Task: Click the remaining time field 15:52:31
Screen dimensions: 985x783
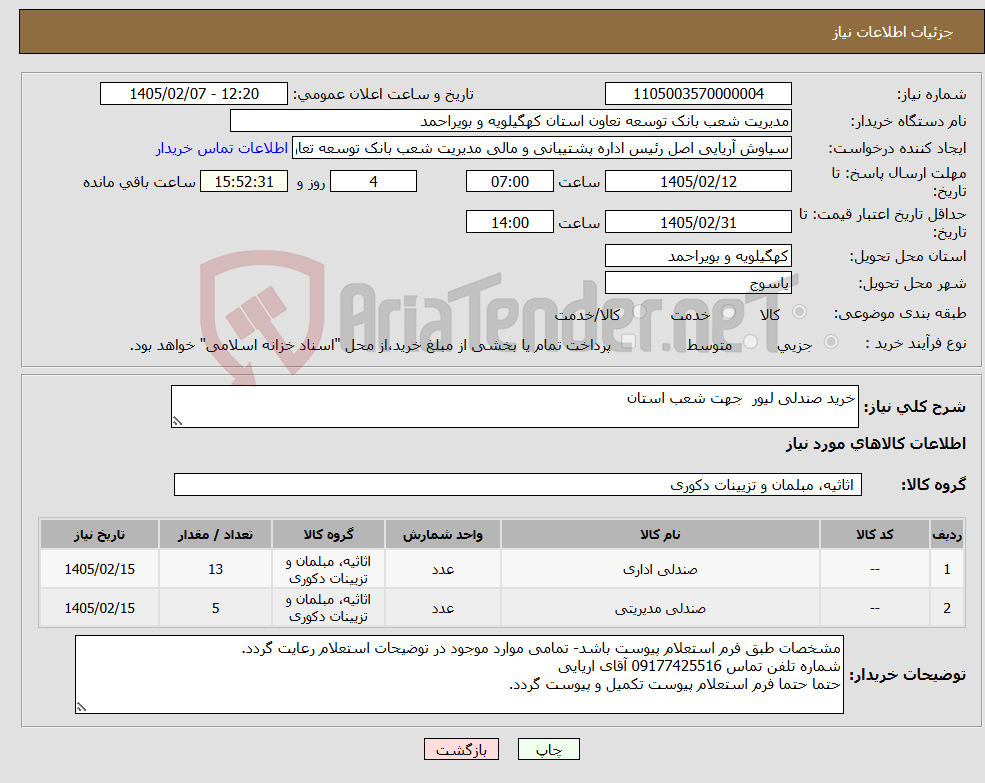Action: (244, 182)
